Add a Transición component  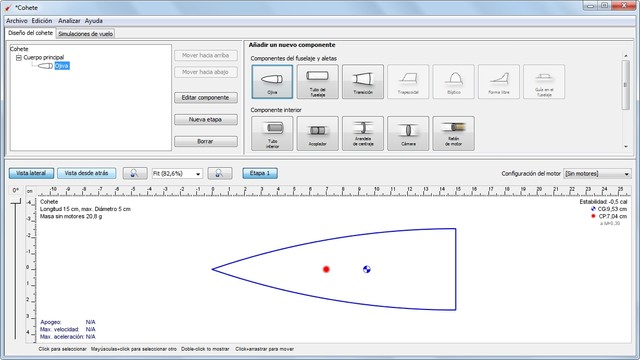[x=363, y=82]
